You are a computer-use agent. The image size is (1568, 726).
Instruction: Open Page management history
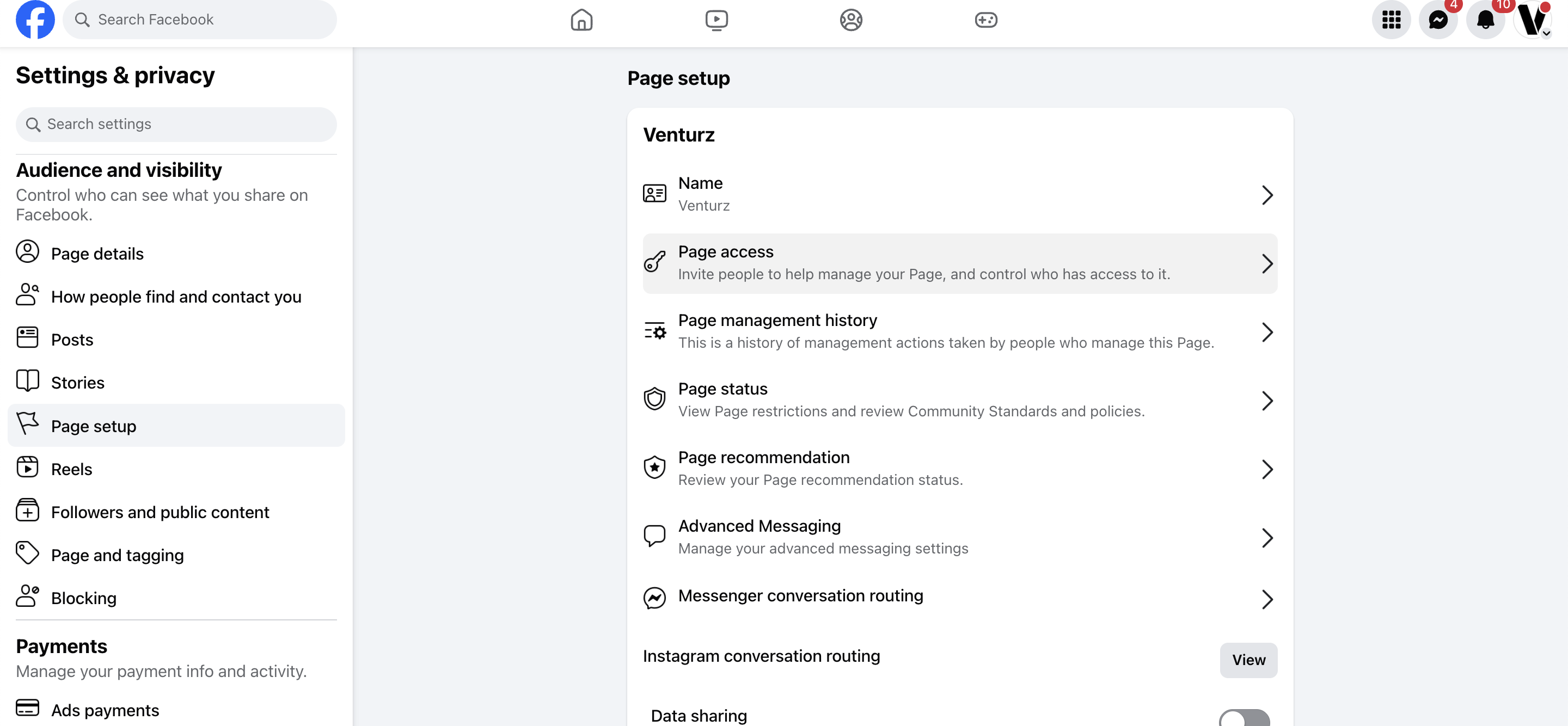coord(960,333)
